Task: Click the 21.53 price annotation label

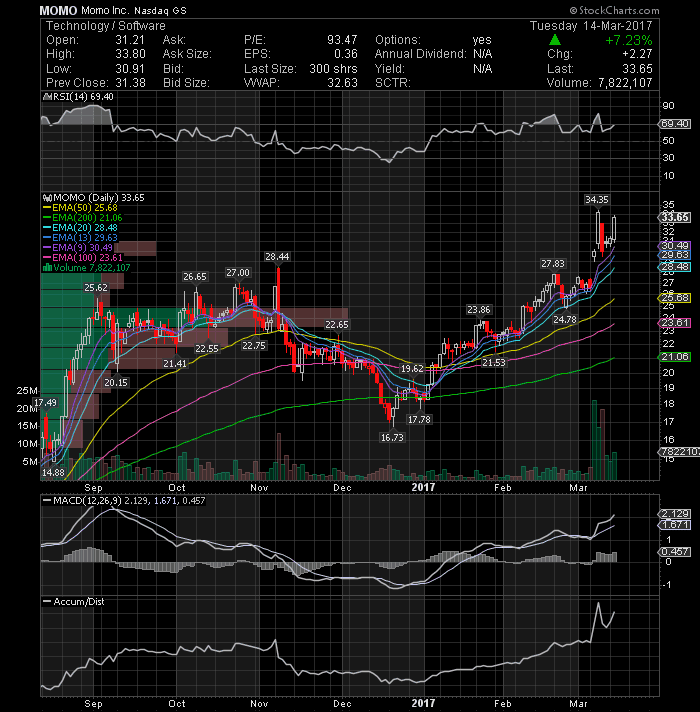Action: coord(493,362)
